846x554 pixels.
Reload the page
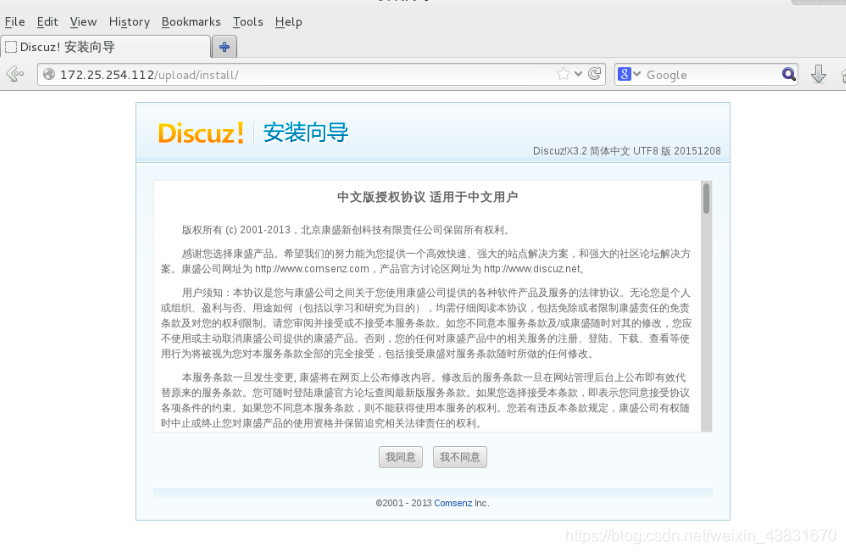pyautogui.click(x=595, y=74)
